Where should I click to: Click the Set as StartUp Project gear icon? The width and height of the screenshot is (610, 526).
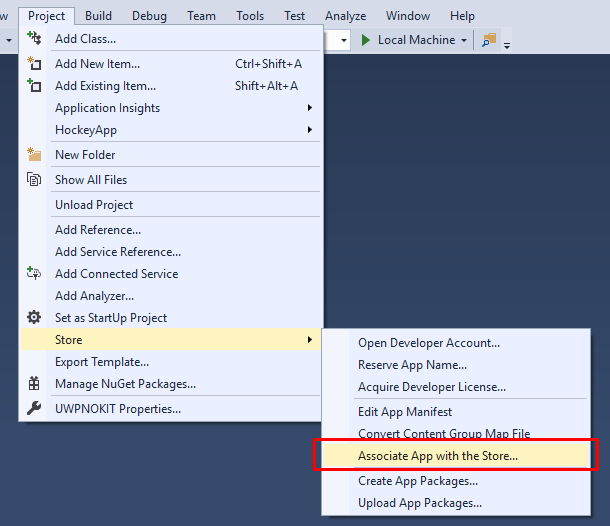(x=34, y=317)
